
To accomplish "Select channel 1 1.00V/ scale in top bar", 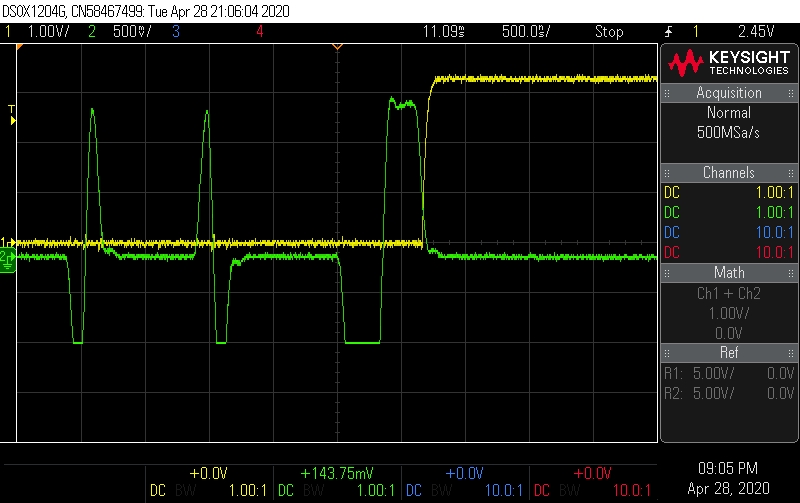I will coord(46,31).
